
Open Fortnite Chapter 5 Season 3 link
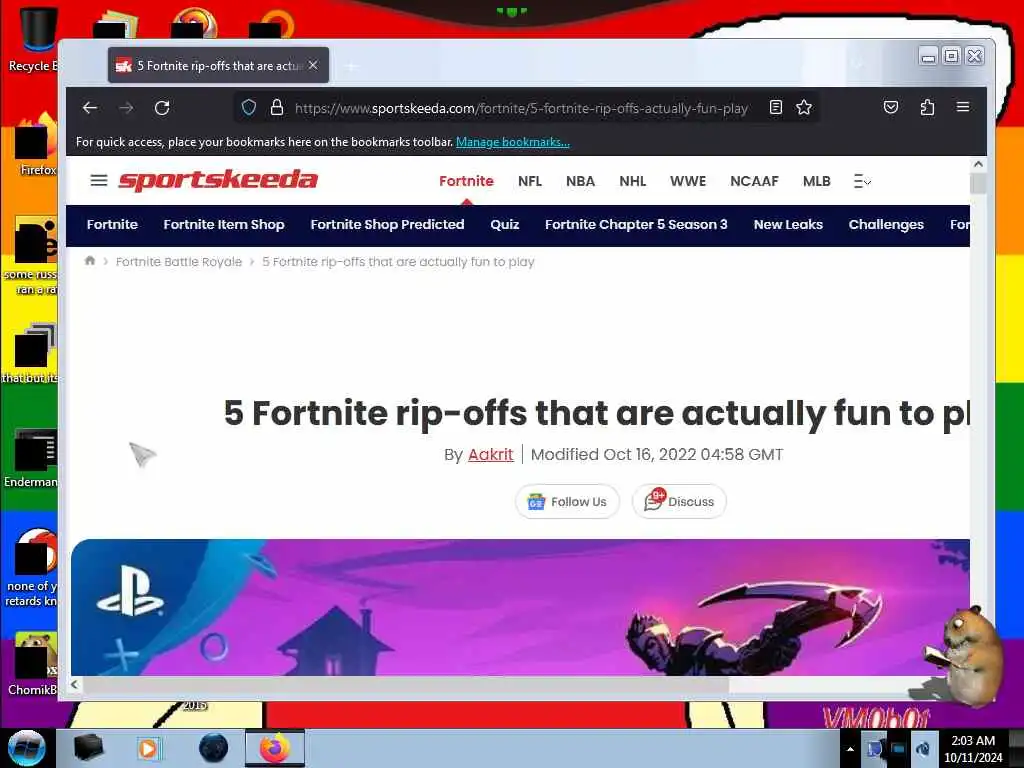click(636, 225)
